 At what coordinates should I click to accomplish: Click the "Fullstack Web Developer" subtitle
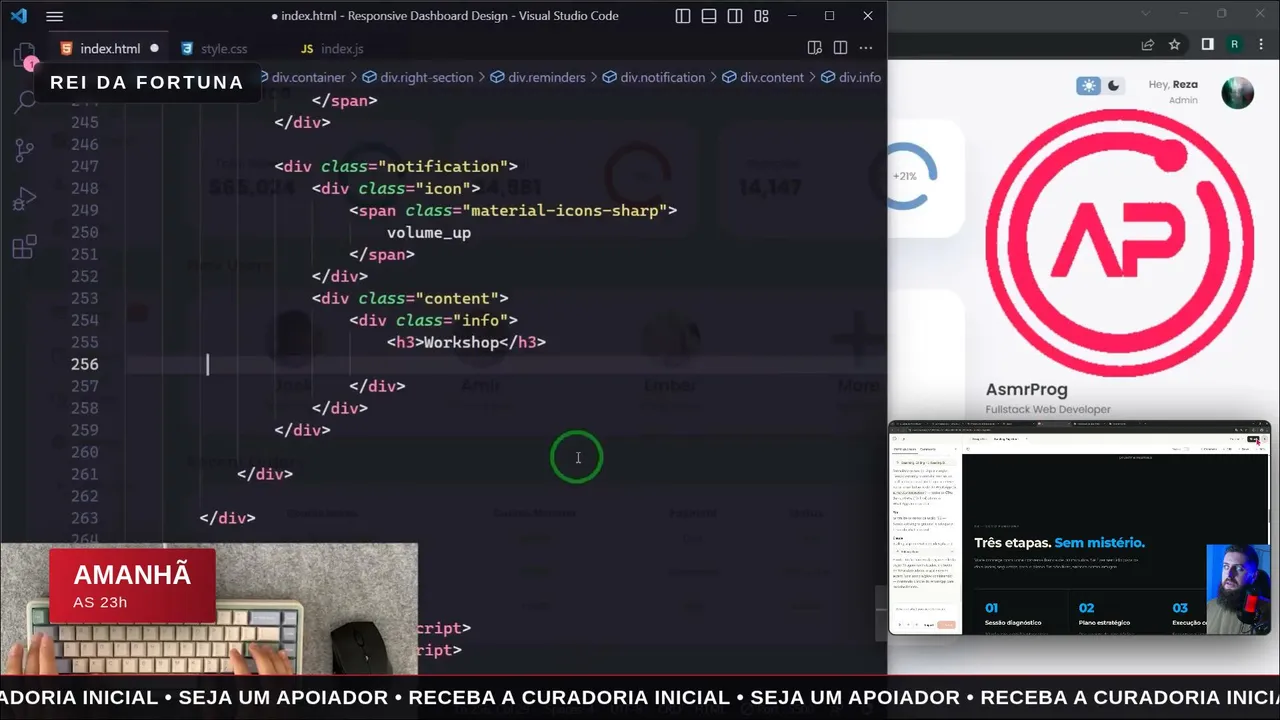pos(1048,409)
